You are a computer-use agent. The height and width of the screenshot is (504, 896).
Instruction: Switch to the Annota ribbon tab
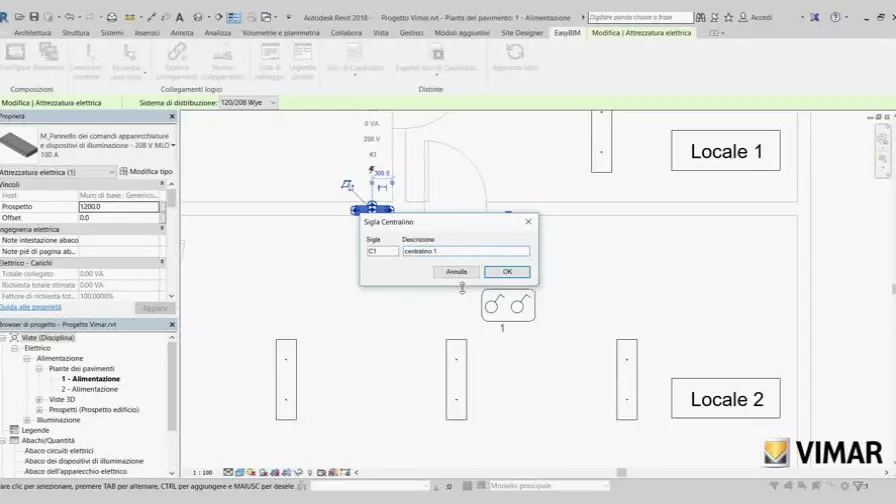coord(182,33)
